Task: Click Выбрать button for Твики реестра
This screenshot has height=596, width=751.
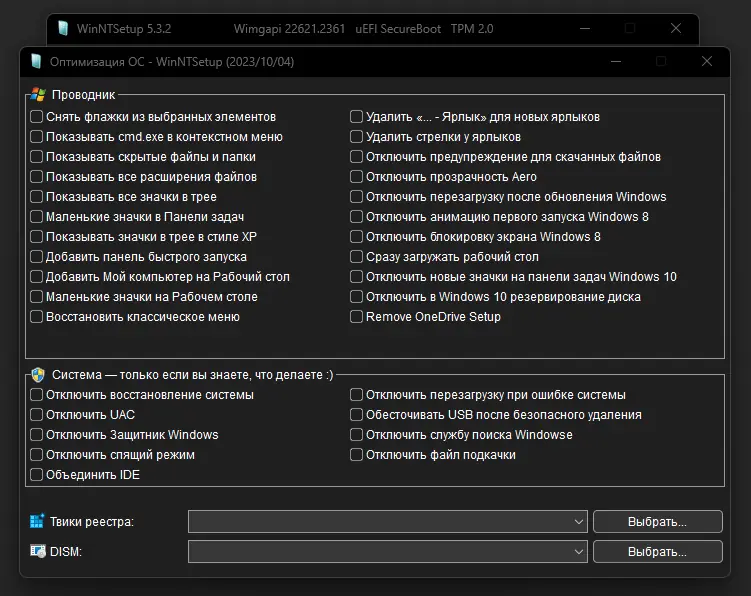Action: click(658, 521)
